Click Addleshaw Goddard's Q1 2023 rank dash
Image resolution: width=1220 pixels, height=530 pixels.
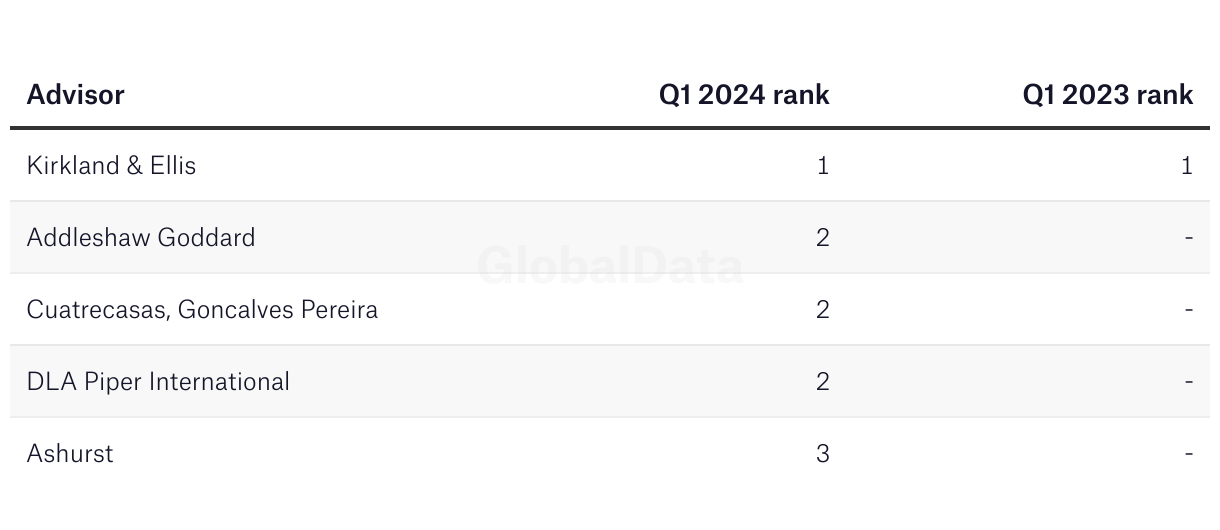1188,238
